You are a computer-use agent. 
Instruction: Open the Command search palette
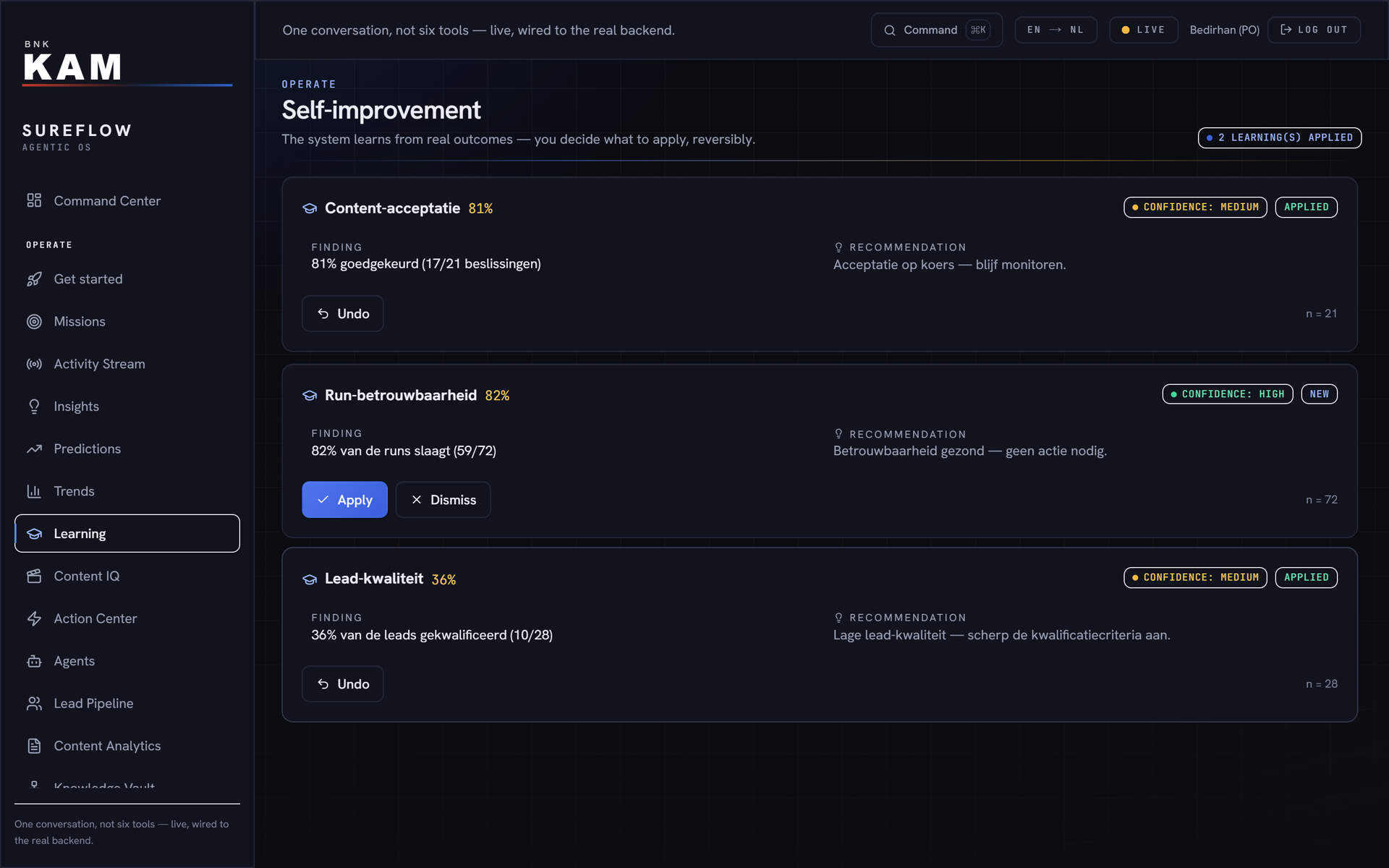[937, 30]
